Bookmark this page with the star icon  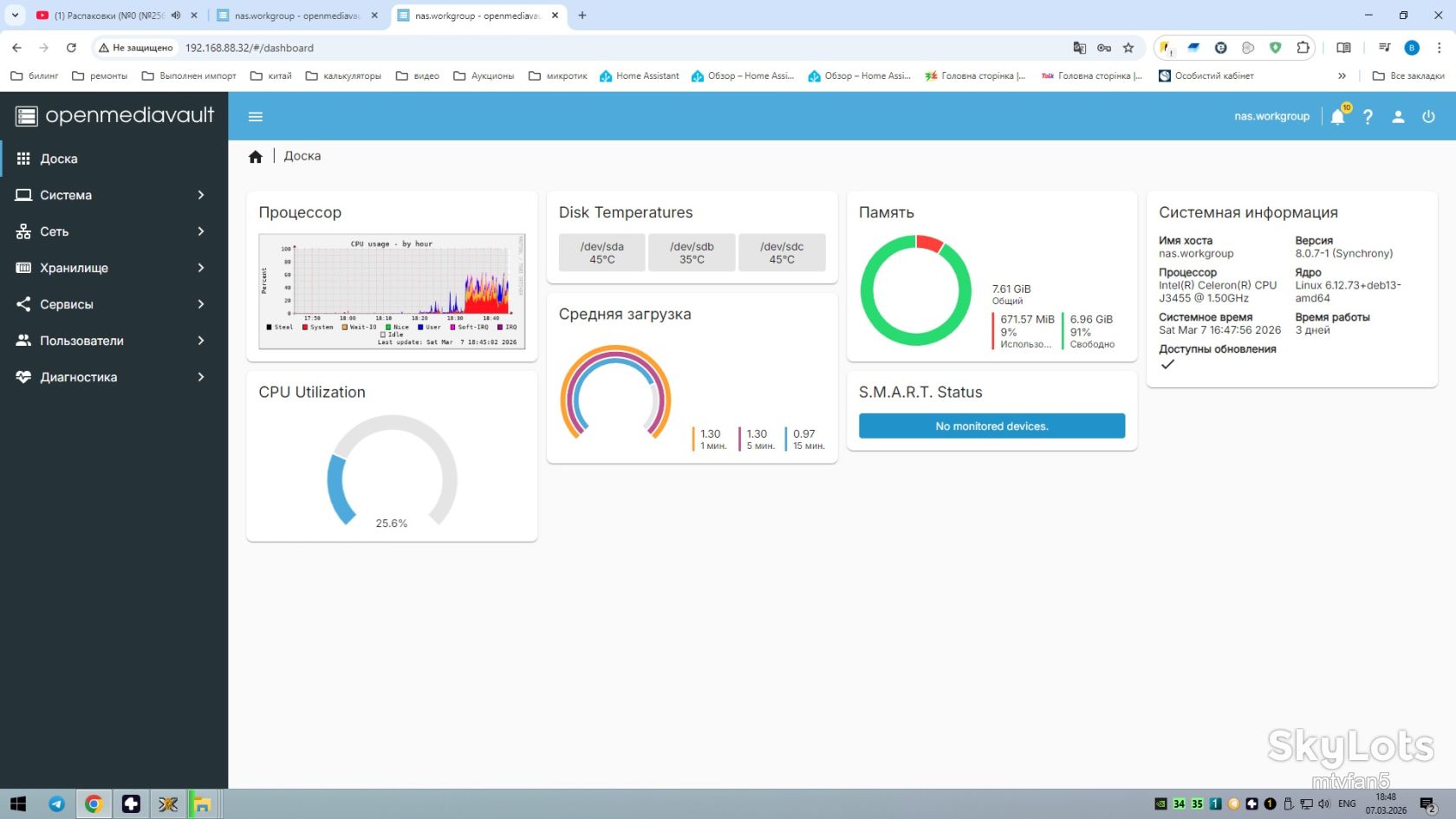click(1128, 48)
